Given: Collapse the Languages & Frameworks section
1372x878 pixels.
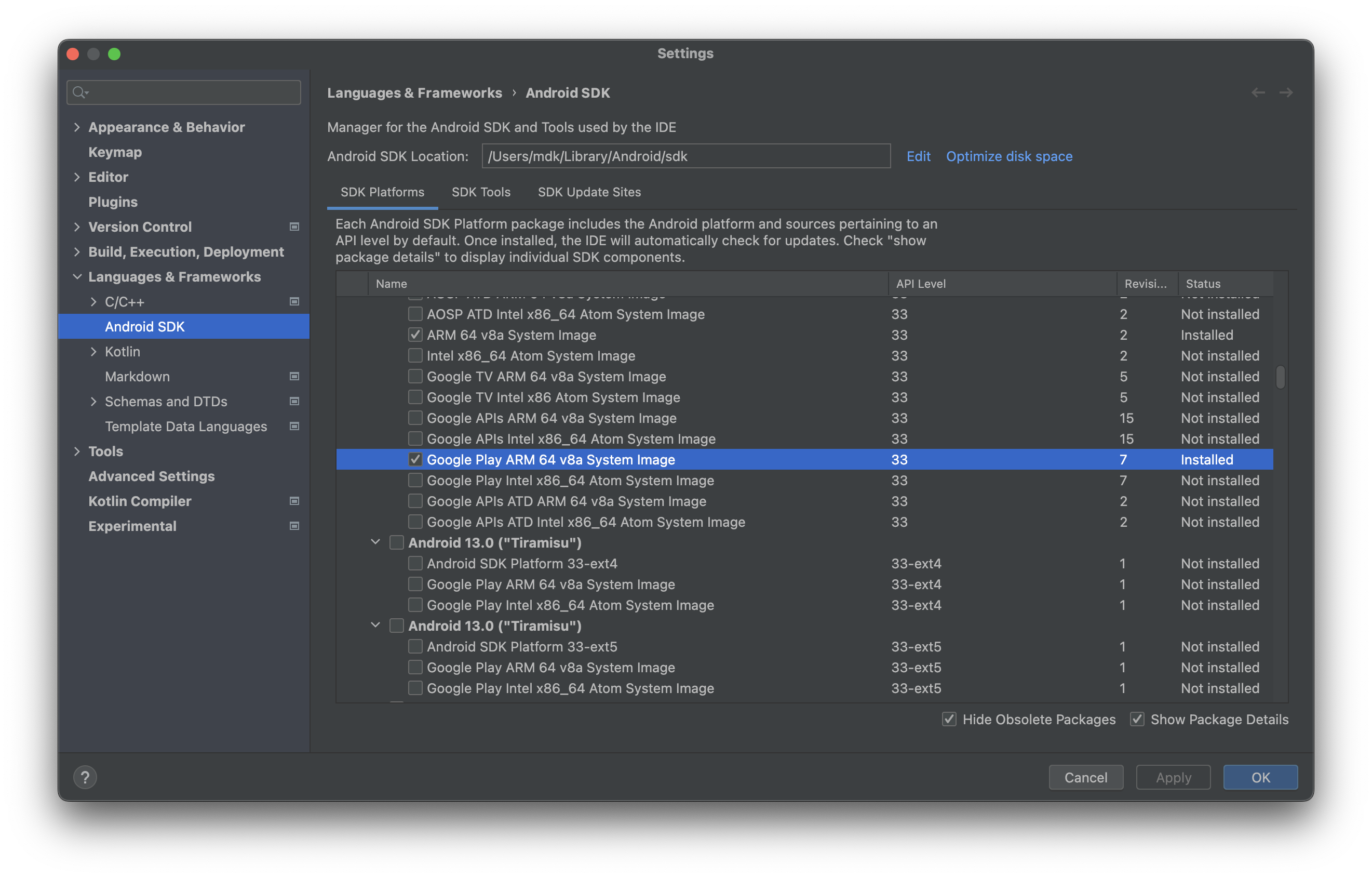Looking at the screenshot, I should [77, 276].
